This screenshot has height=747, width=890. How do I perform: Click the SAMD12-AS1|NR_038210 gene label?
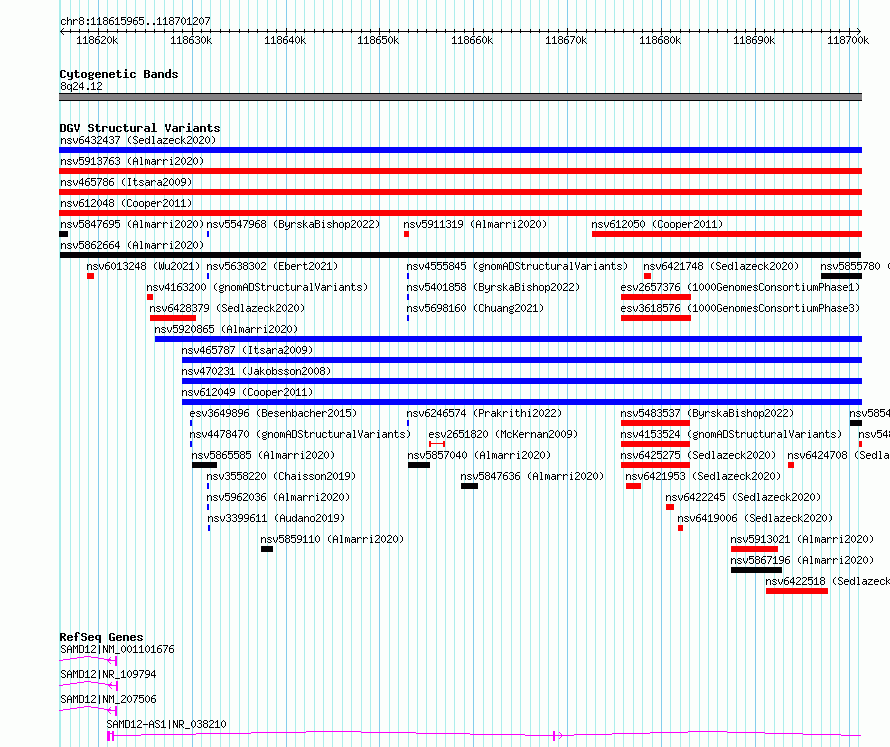coord(166,724)
